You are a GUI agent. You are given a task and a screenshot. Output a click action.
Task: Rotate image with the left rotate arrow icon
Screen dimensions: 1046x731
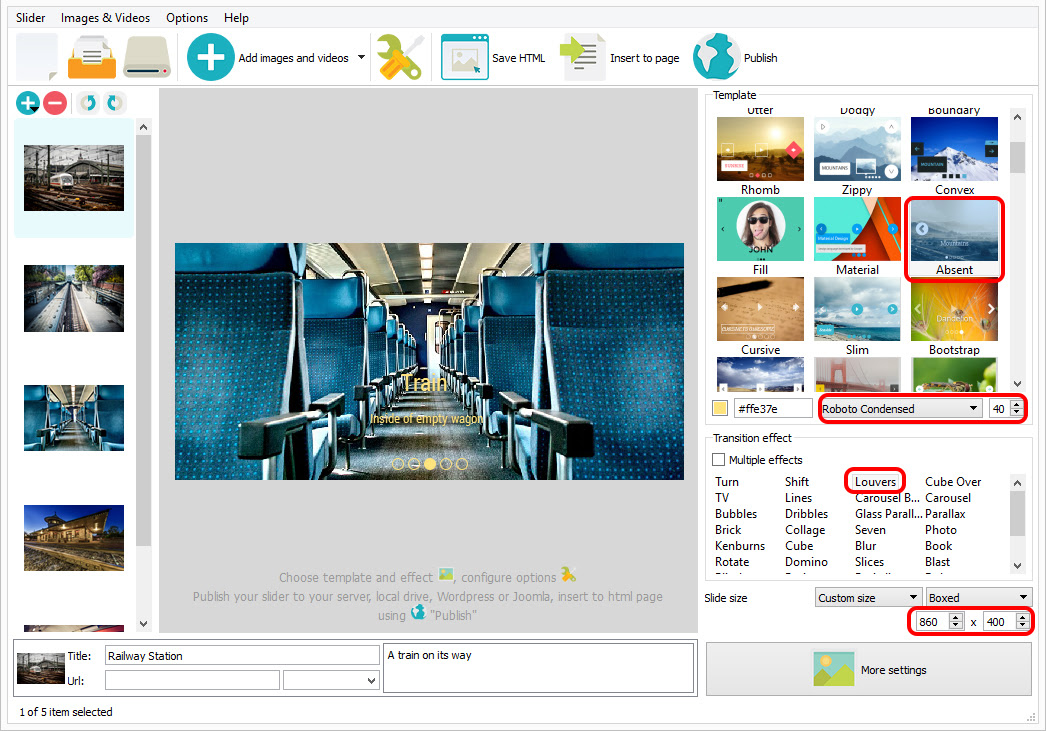87,103
